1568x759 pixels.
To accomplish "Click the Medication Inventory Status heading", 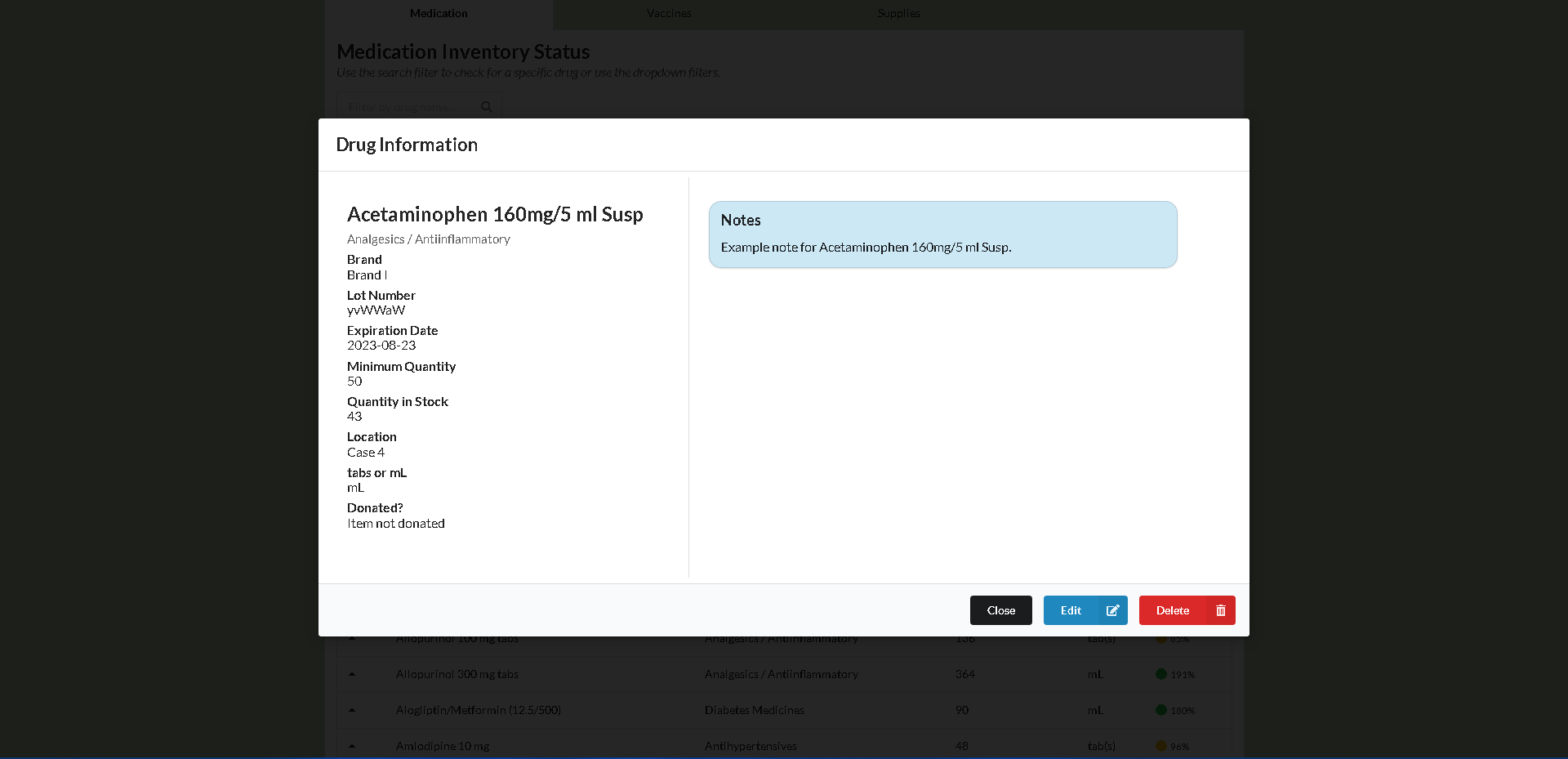I will (463, 51).
